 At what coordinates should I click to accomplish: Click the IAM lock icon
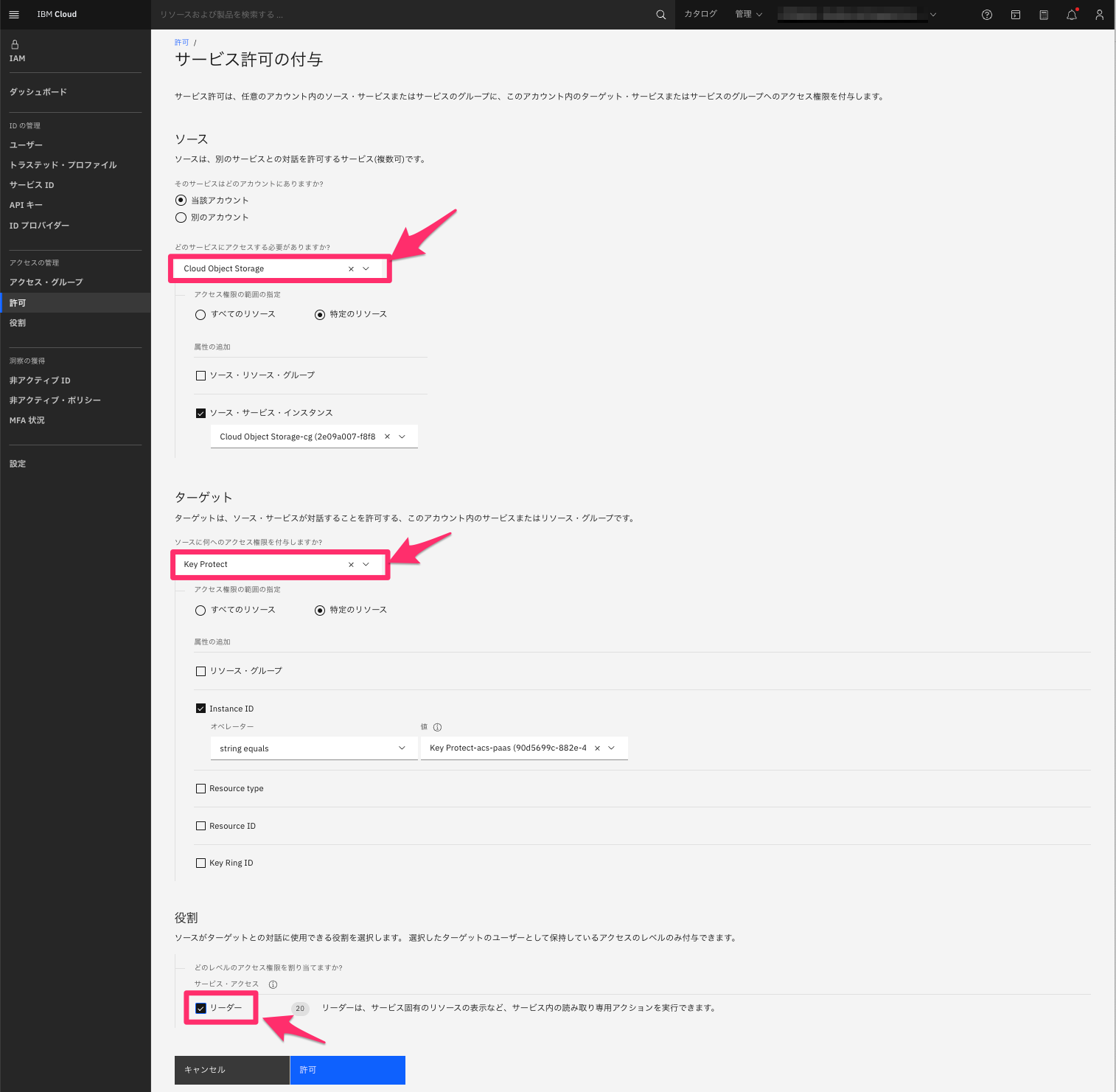point(15,44)
